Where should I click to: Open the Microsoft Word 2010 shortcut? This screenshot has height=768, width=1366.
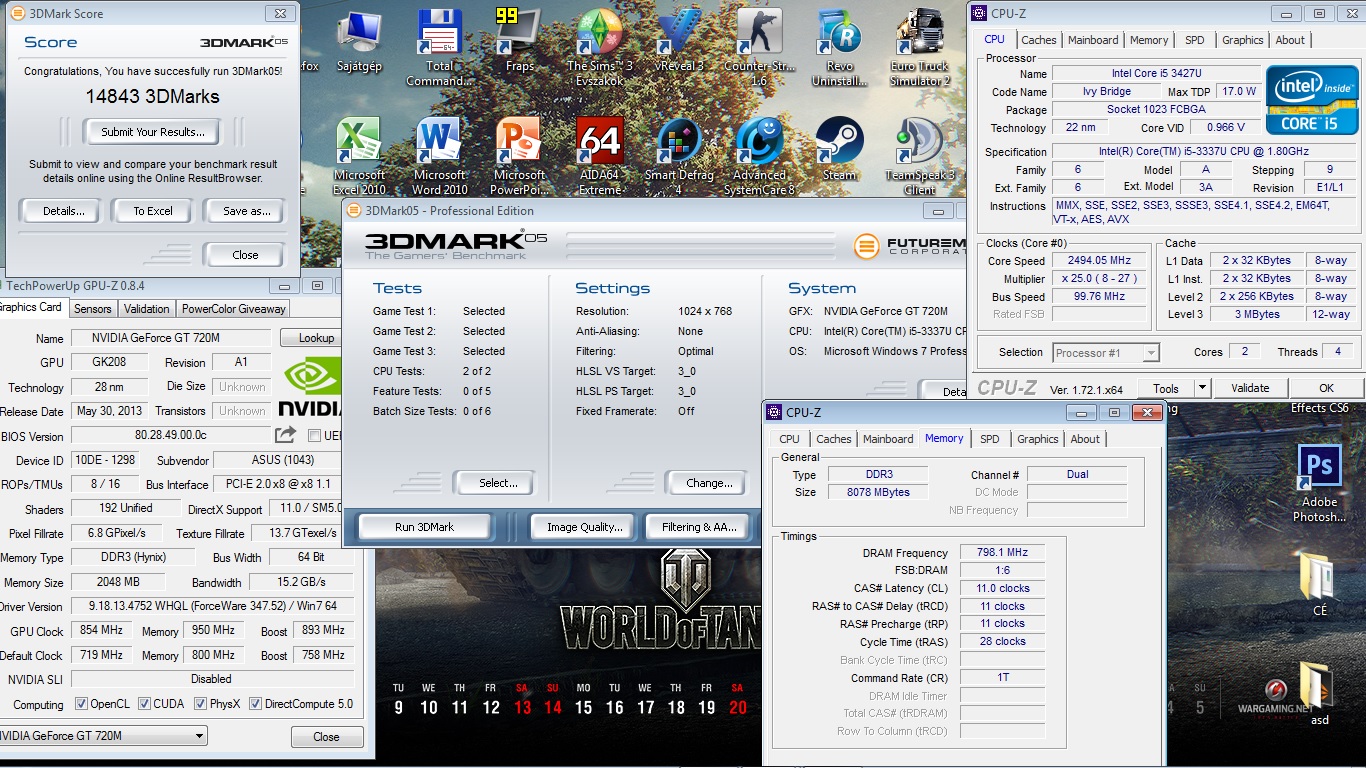click(x=439, y=155)
